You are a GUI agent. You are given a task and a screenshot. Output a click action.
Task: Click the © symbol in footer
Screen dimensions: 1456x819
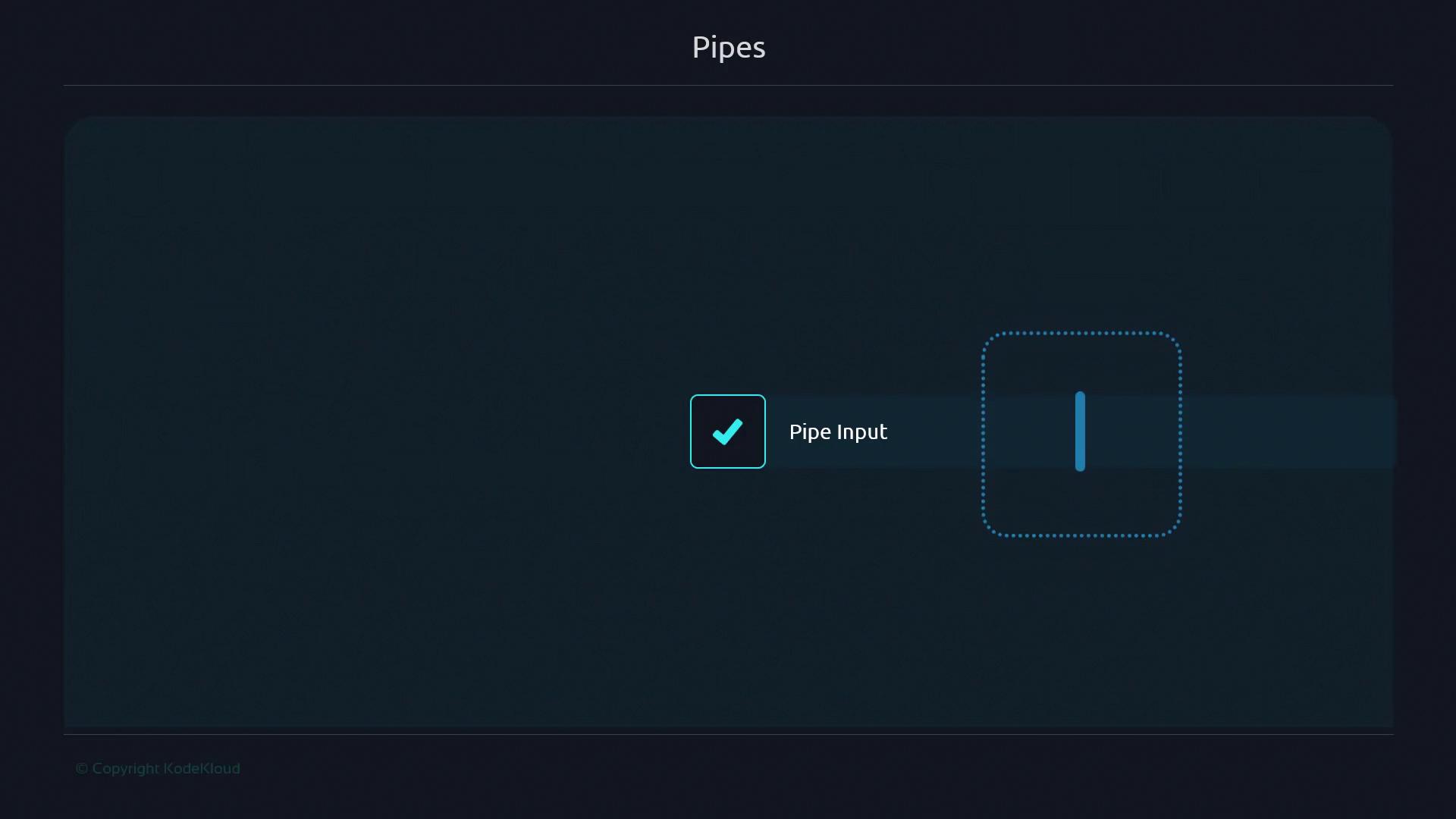[82, 768]
